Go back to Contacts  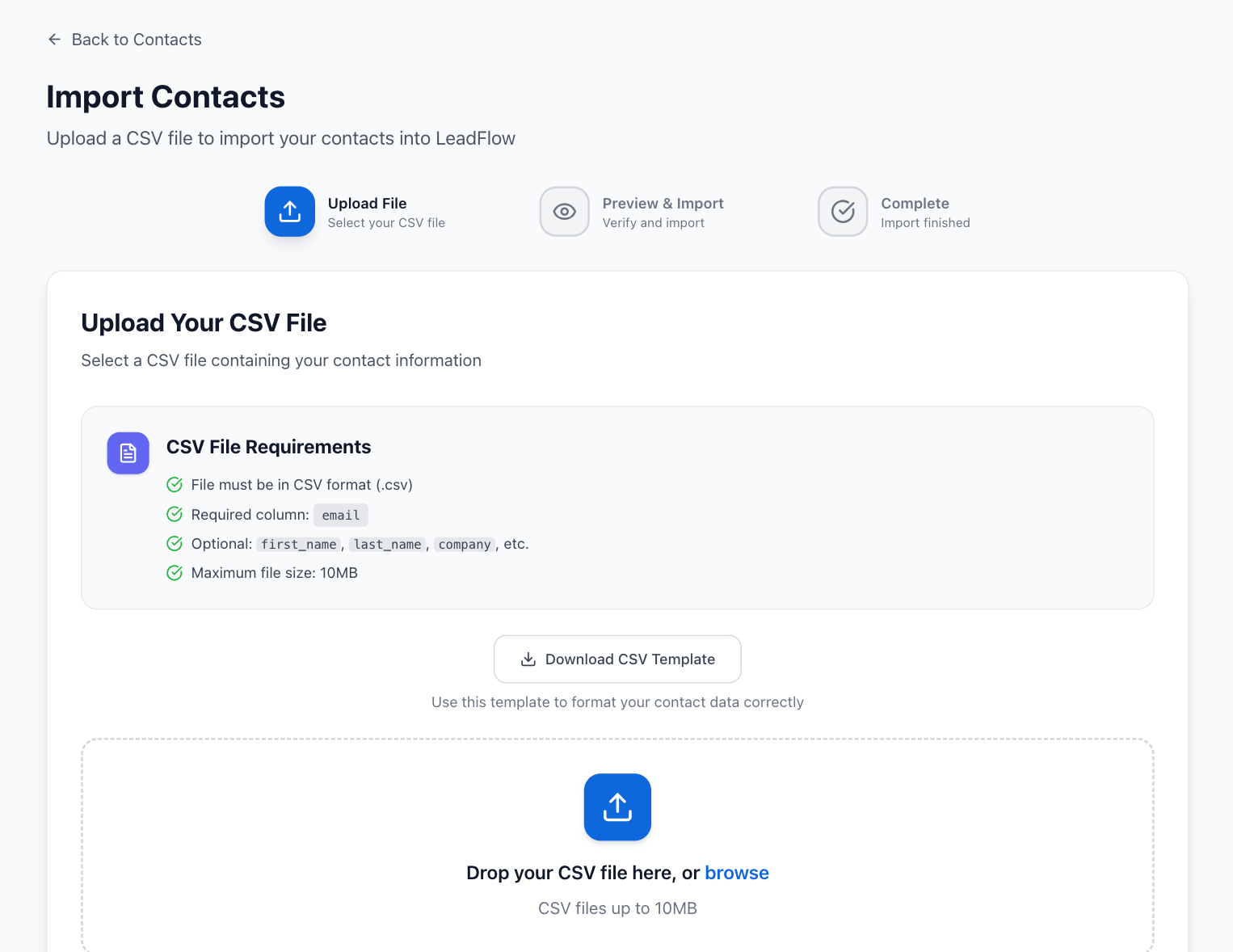[x=136, y=40]
